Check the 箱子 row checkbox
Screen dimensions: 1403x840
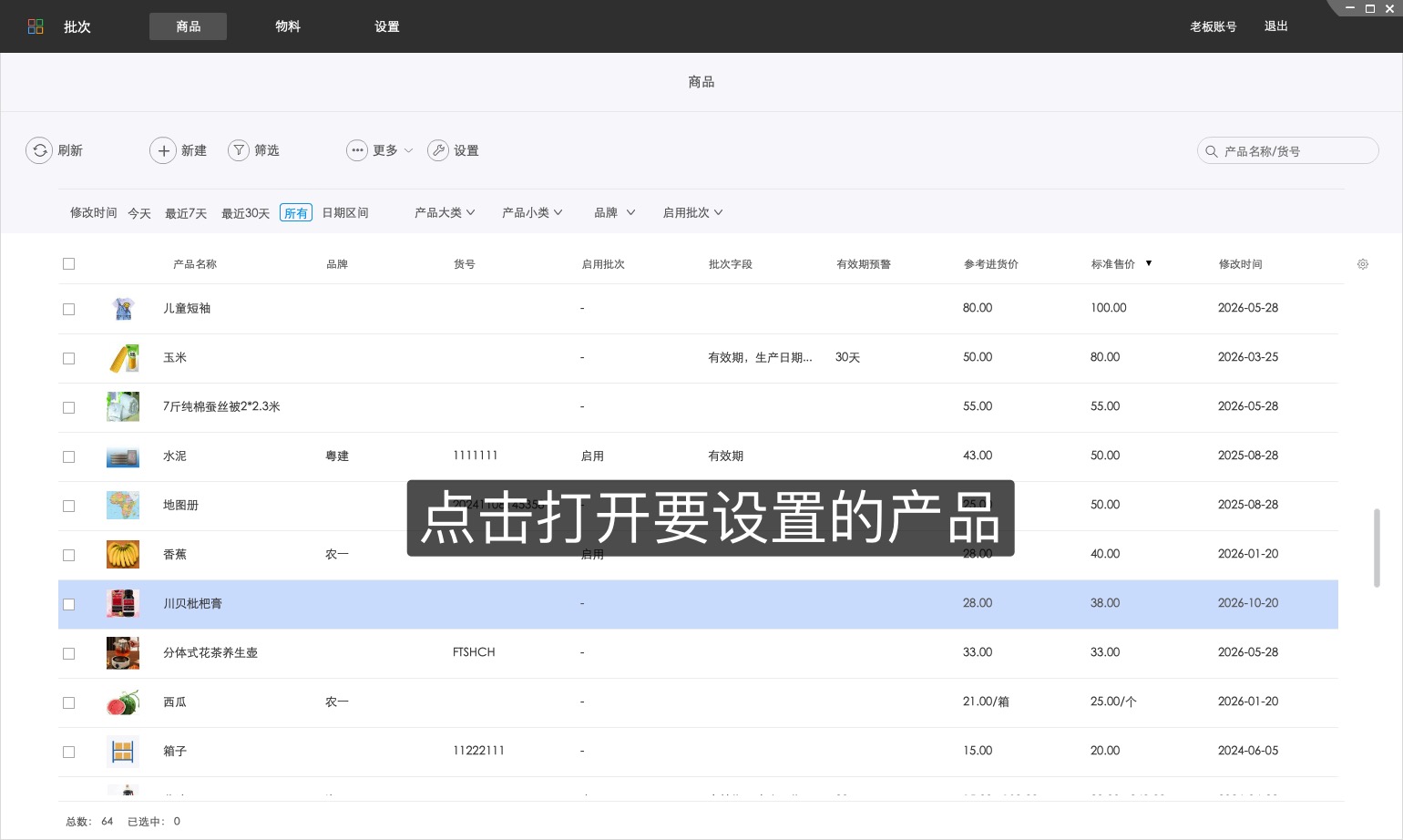click(68, 752)
